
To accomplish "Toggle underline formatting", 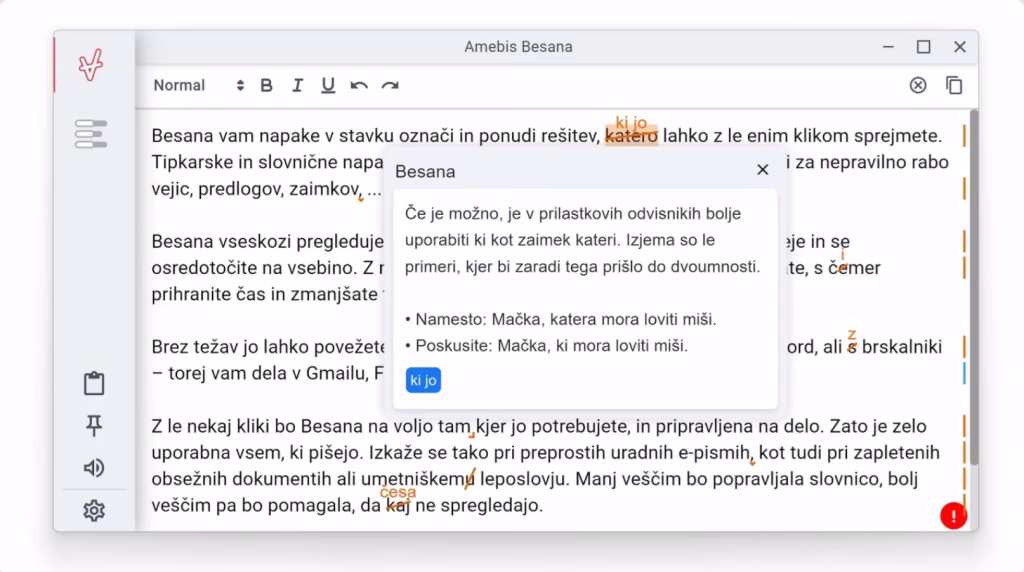I will 328,86.
